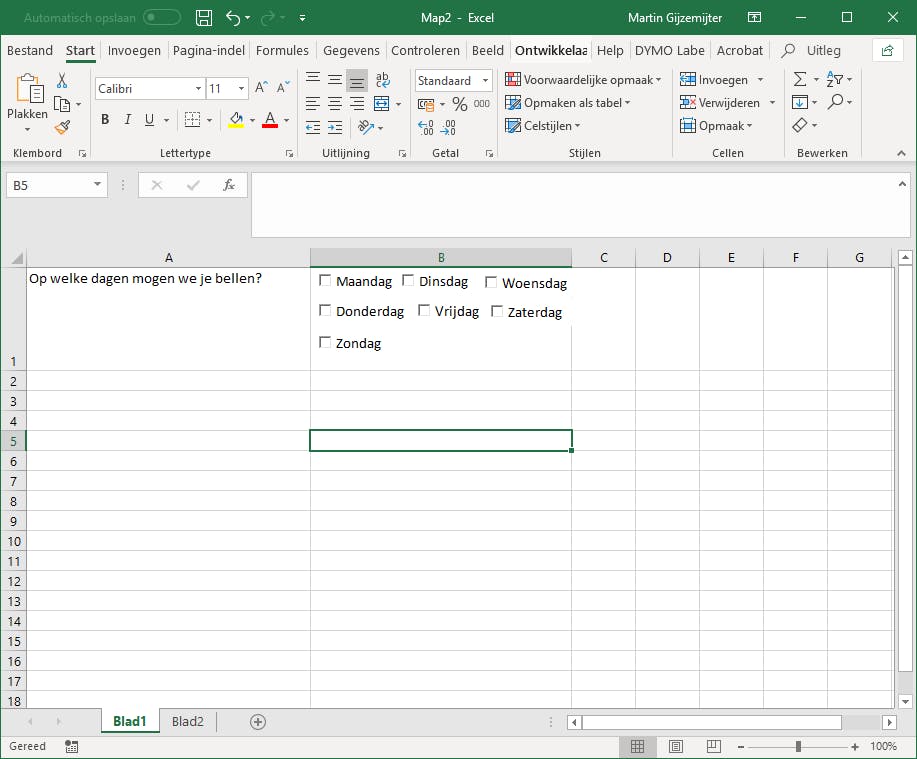This screenshot has width=917, height=759.
Task: Click the Name Box showing B5
Action: point(48,185)
